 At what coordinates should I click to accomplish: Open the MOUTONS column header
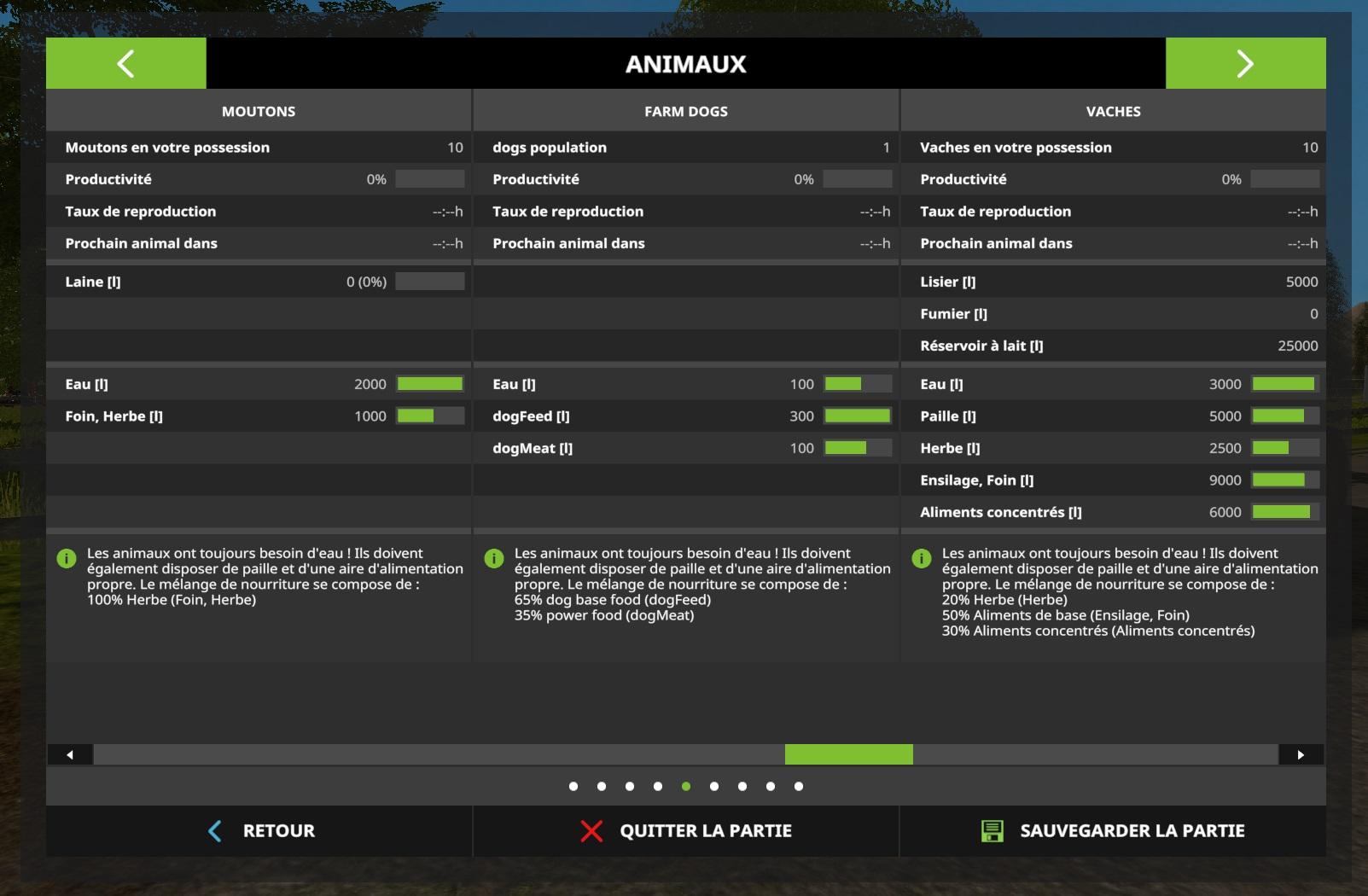tap(259, 111)
